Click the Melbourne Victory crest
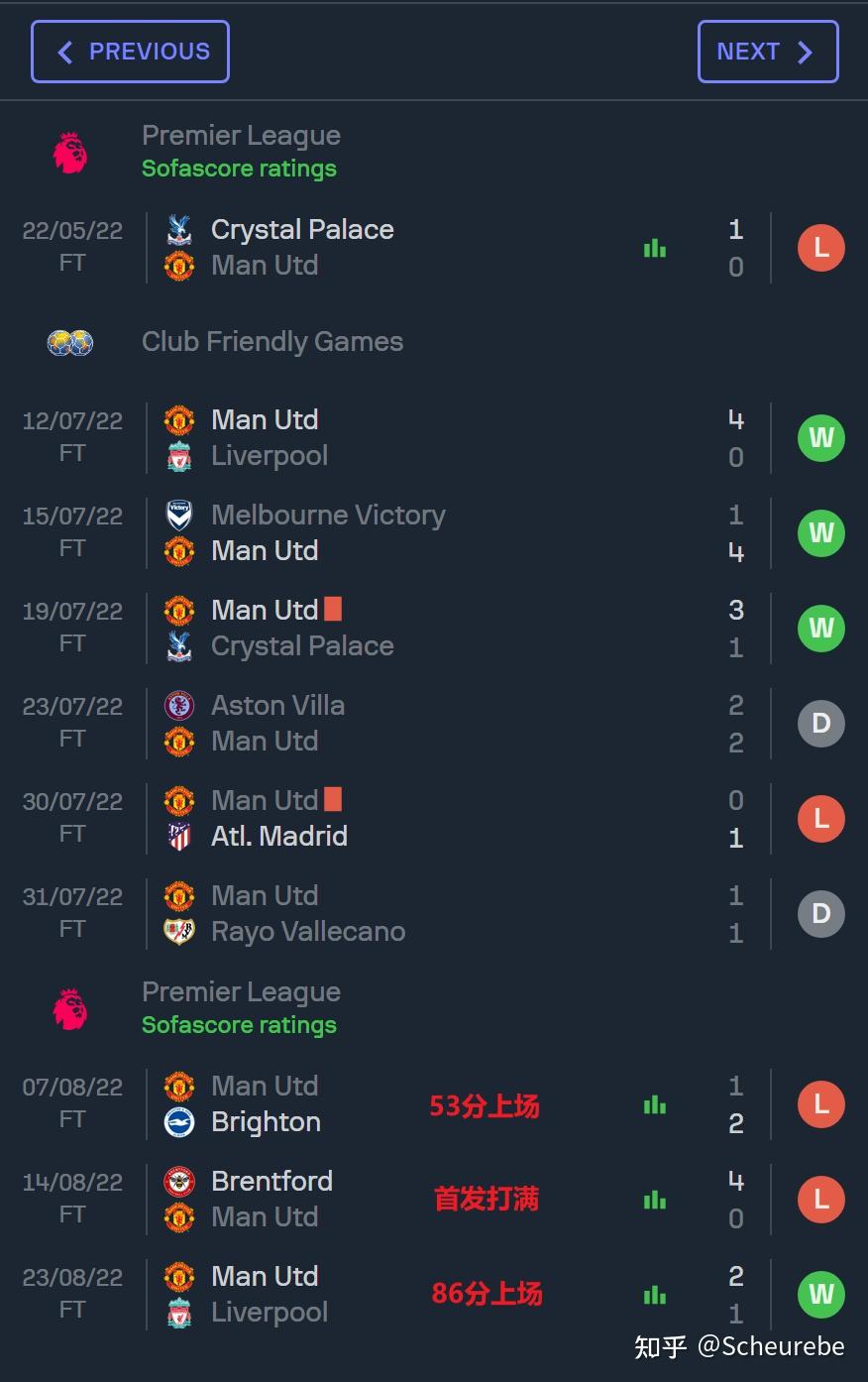The image size is (868, 1382). [179, 516]
